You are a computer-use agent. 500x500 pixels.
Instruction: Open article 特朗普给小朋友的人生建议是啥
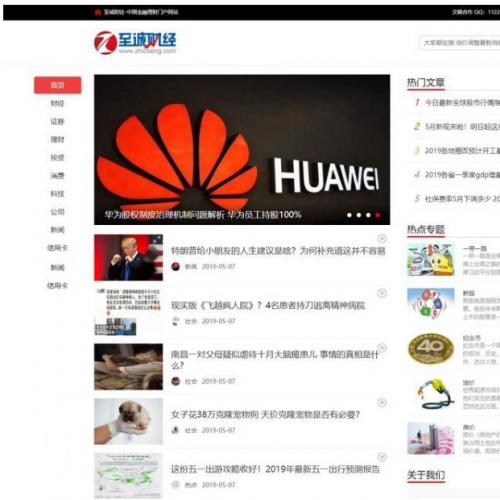click(x=278, y=251)
